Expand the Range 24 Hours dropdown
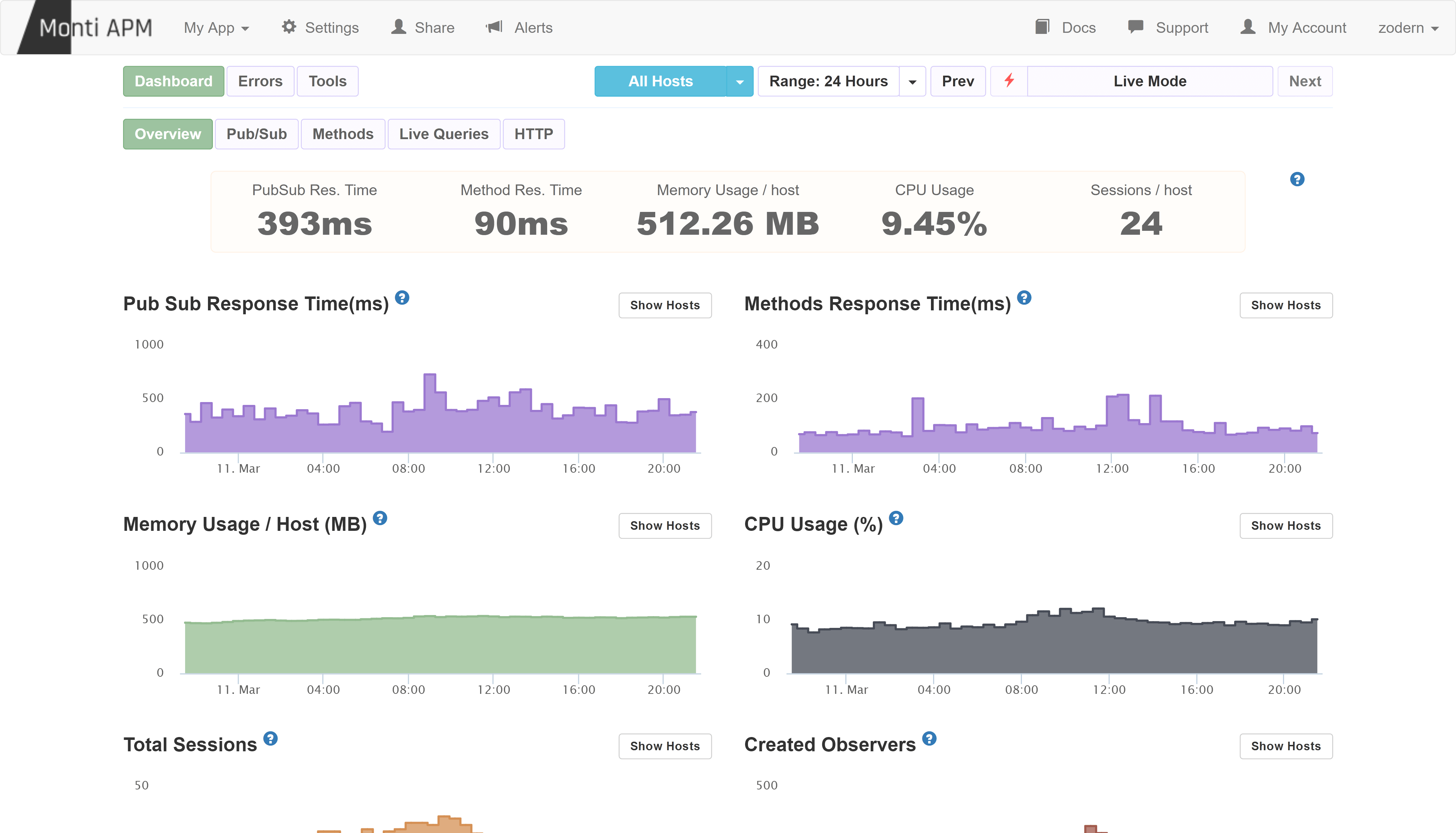1456x833 pixels. [x=912, y=81]
